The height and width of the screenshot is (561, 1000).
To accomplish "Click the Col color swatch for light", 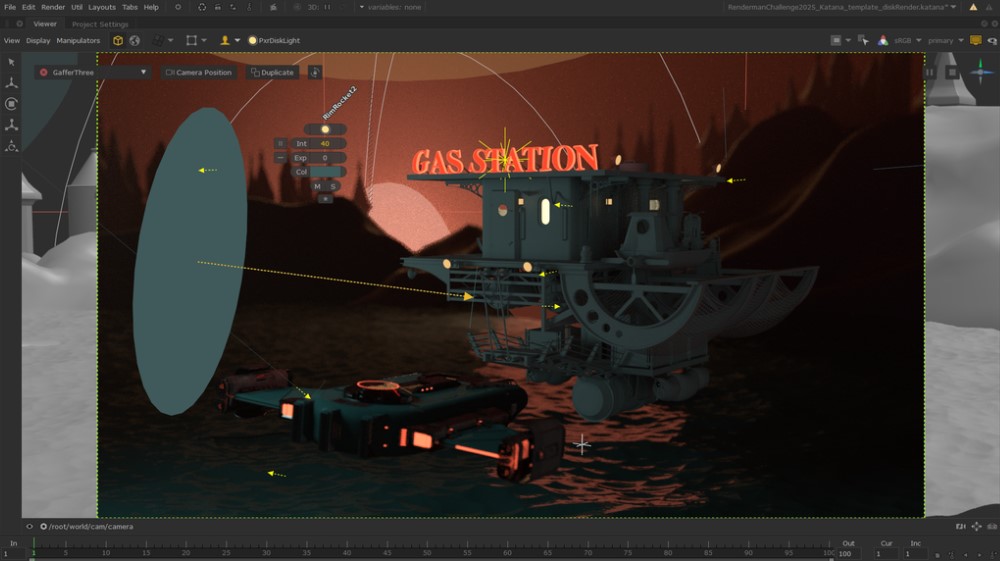I will click(328, 172).
